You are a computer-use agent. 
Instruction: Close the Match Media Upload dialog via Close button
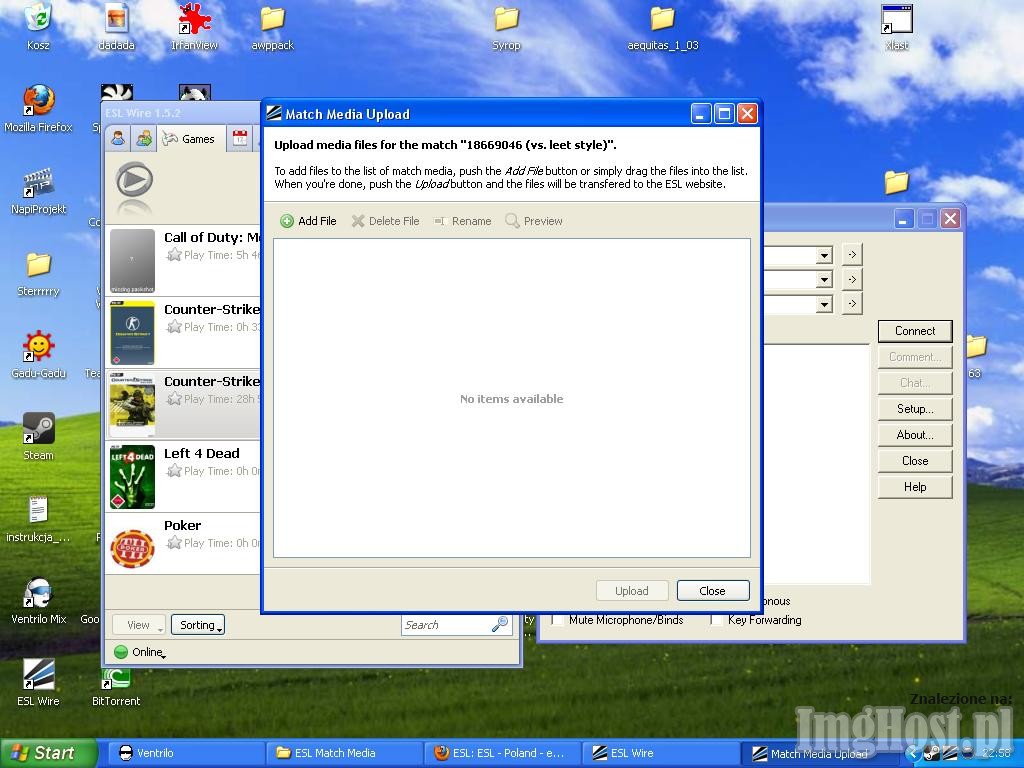point(712,590)
